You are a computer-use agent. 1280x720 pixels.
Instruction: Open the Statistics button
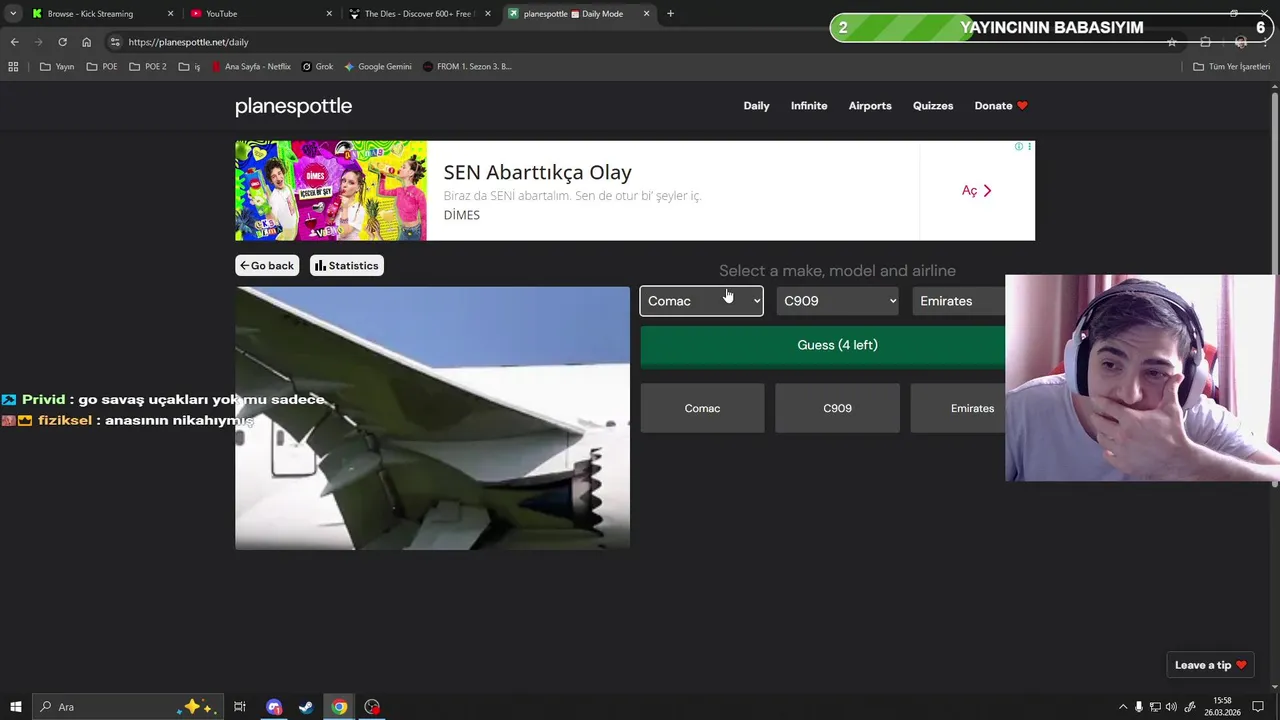[346, 265]
